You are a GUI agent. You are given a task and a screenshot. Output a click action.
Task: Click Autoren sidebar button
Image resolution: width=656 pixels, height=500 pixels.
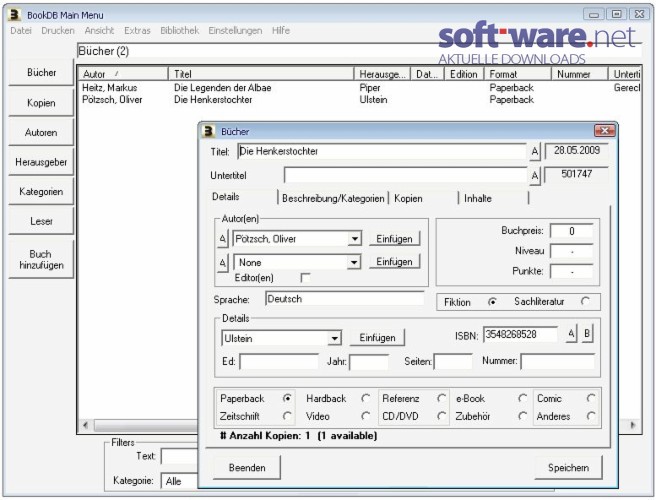(x=41, y=132)
